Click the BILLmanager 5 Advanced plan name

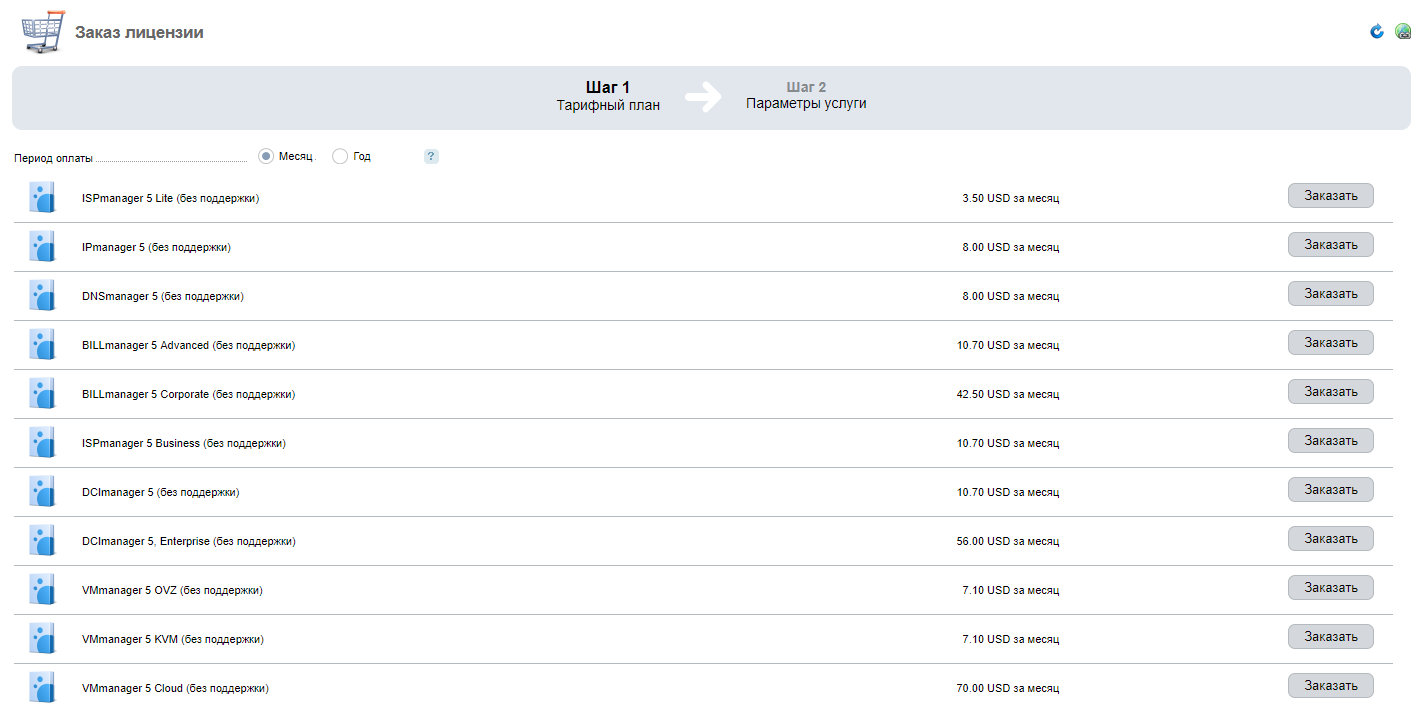pyautogui.click(x=189, y=345)
